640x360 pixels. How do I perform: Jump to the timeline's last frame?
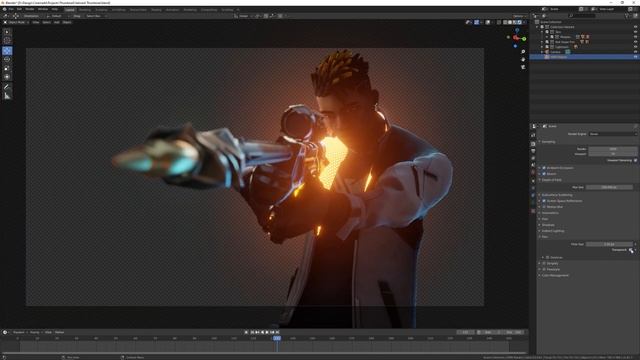coord(277,332)
